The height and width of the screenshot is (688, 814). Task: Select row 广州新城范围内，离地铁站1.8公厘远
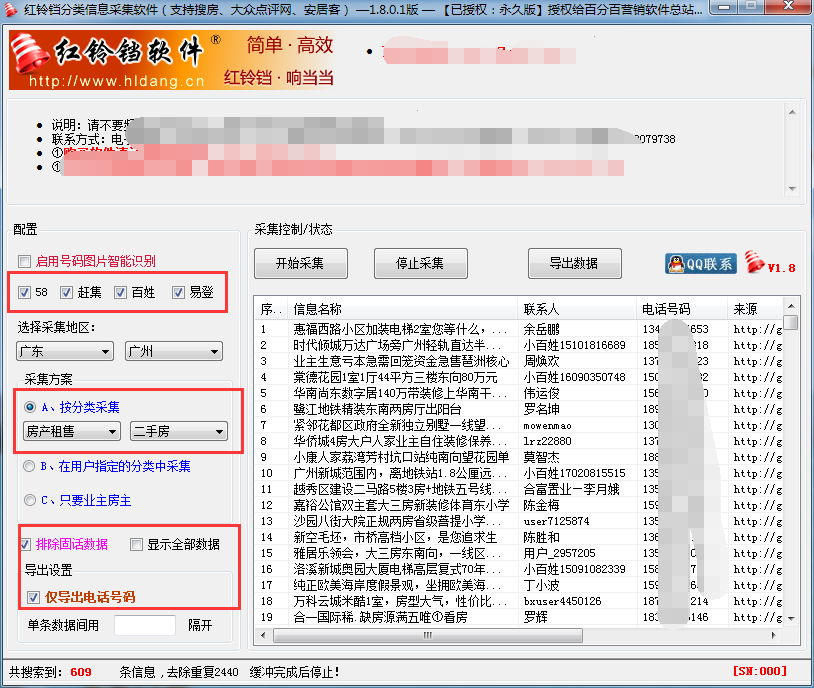[x=519, y=474]
